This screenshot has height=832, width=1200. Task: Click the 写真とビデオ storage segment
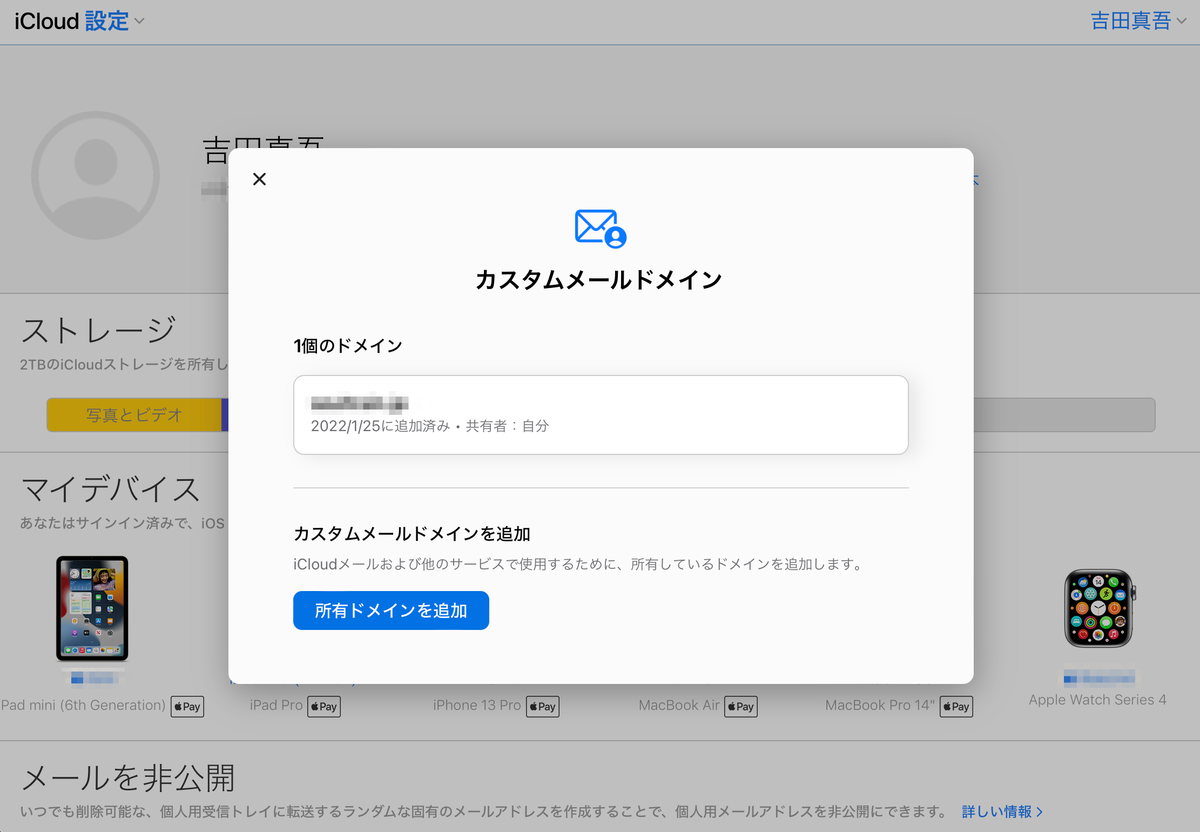coord(134,415)
